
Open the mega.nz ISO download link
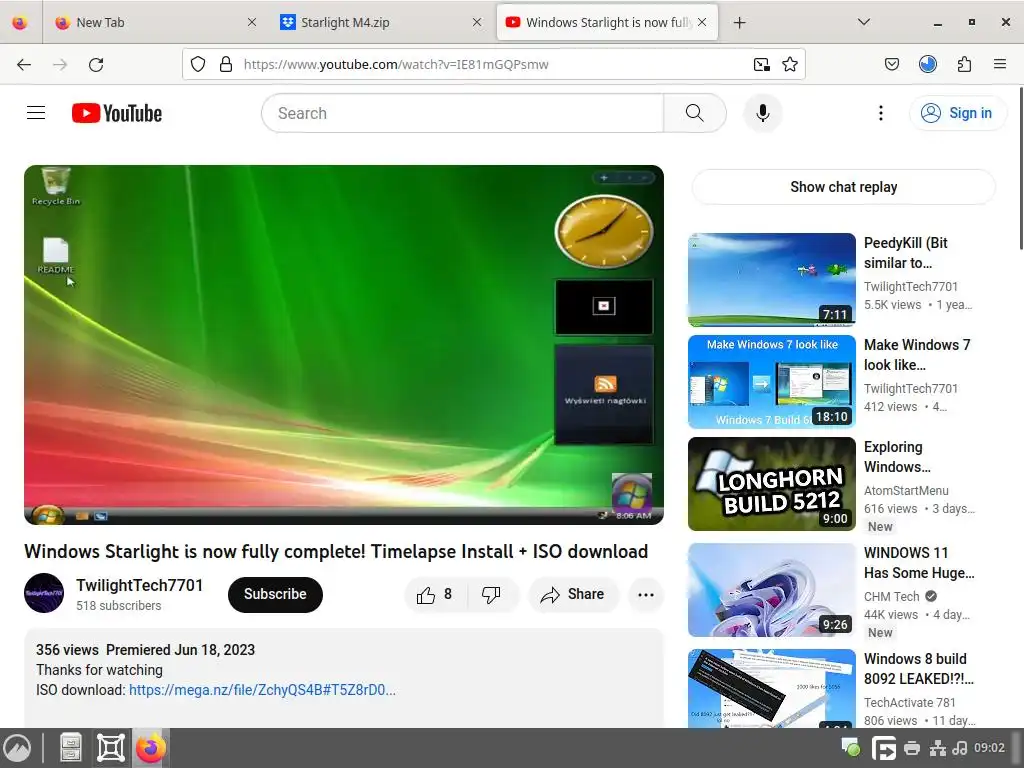pos(262,690)
